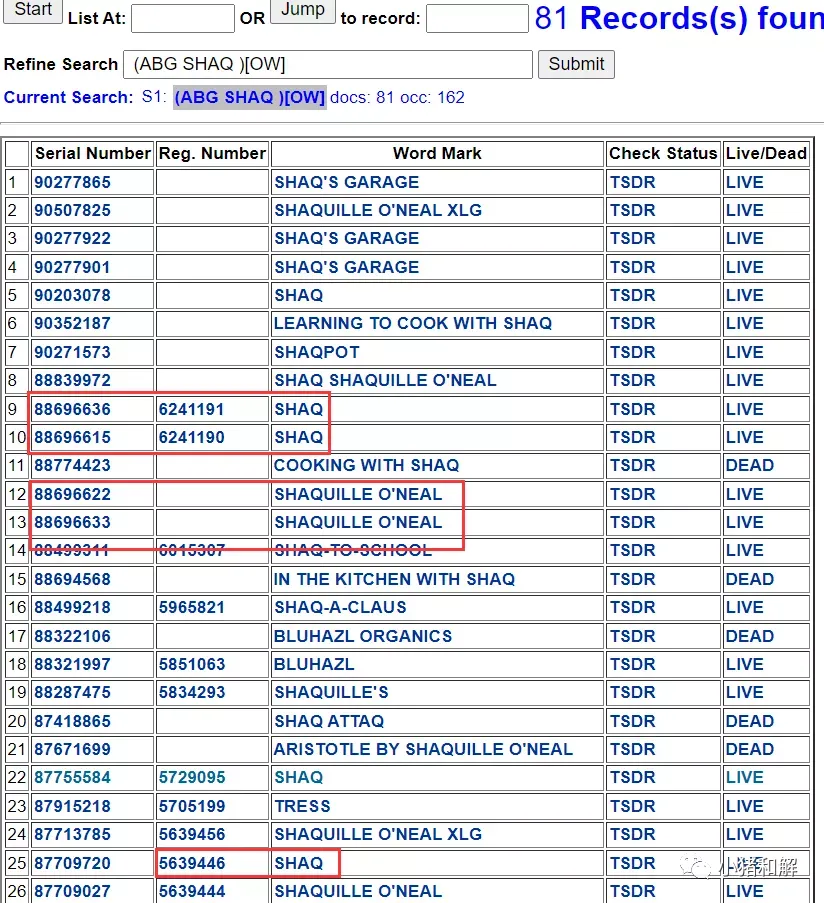Open registration number 5639446
824x903 pixels.
pos(192,863)
